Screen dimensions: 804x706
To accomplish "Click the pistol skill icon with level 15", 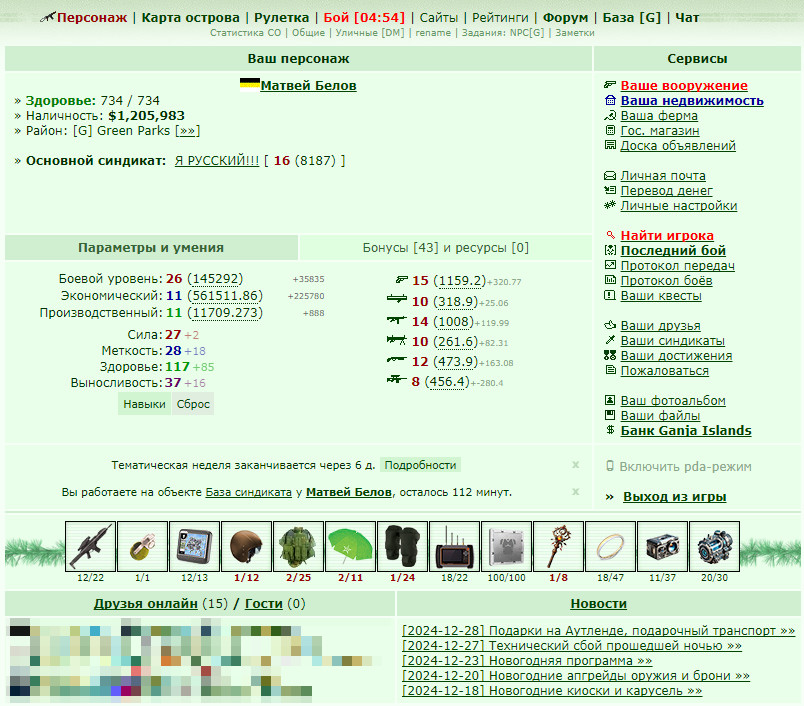I will coord(401,280).
